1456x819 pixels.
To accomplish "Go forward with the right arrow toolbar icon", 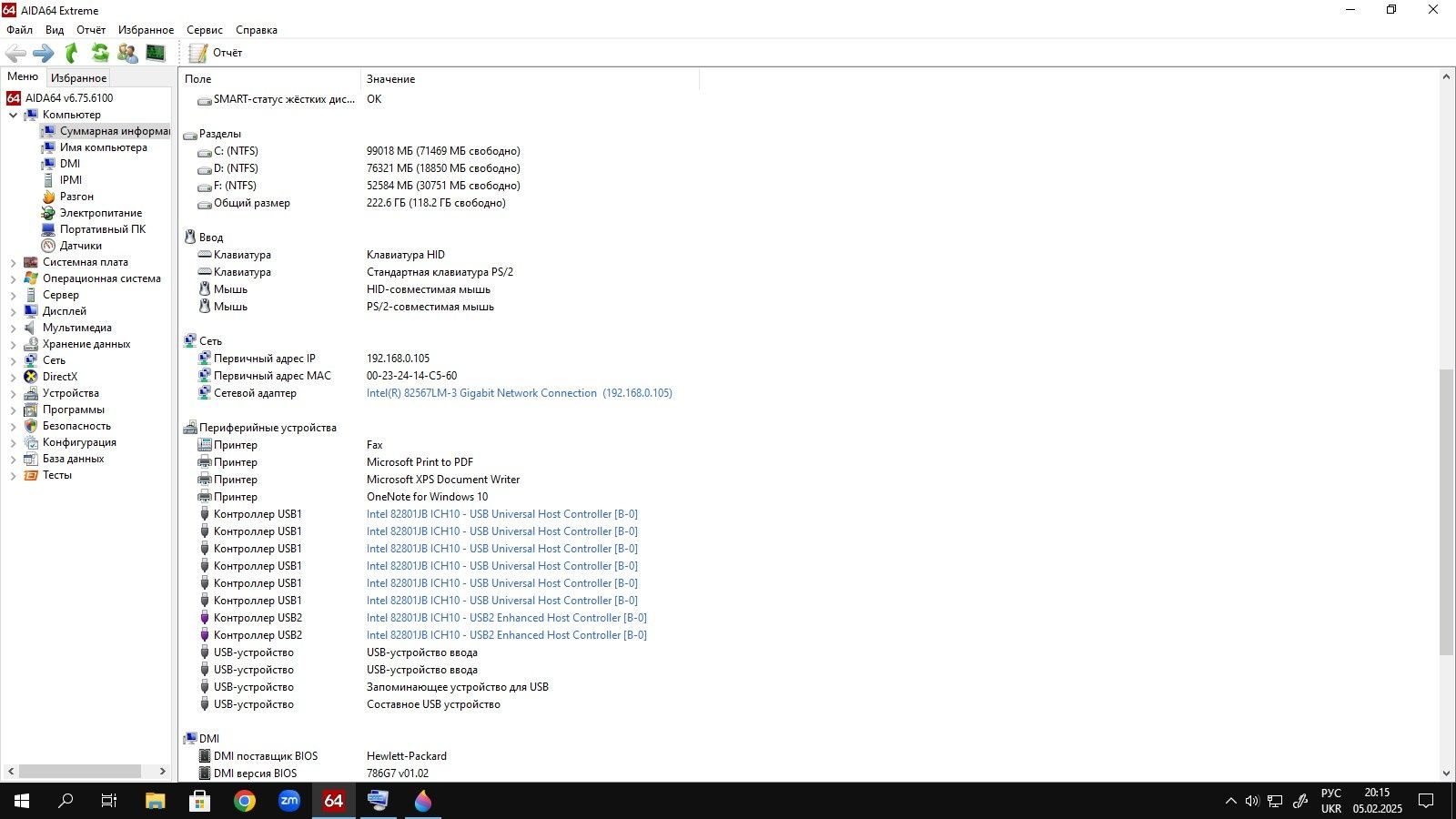I will tap(43, 53).
